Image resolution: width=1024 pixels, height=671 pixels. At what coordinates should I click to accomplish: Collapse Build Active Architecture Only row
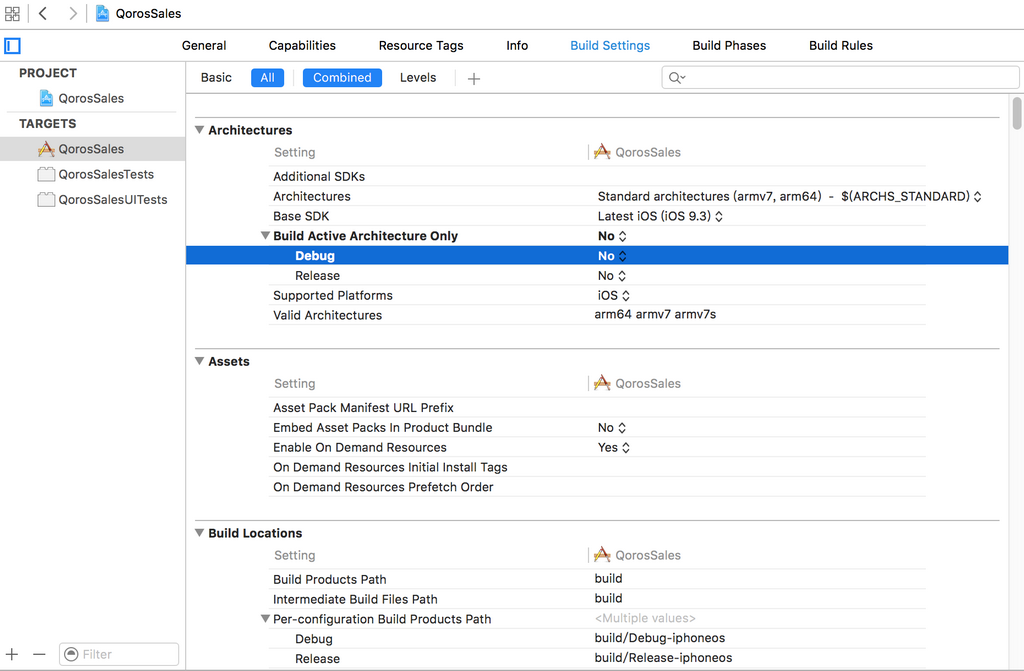265,236
